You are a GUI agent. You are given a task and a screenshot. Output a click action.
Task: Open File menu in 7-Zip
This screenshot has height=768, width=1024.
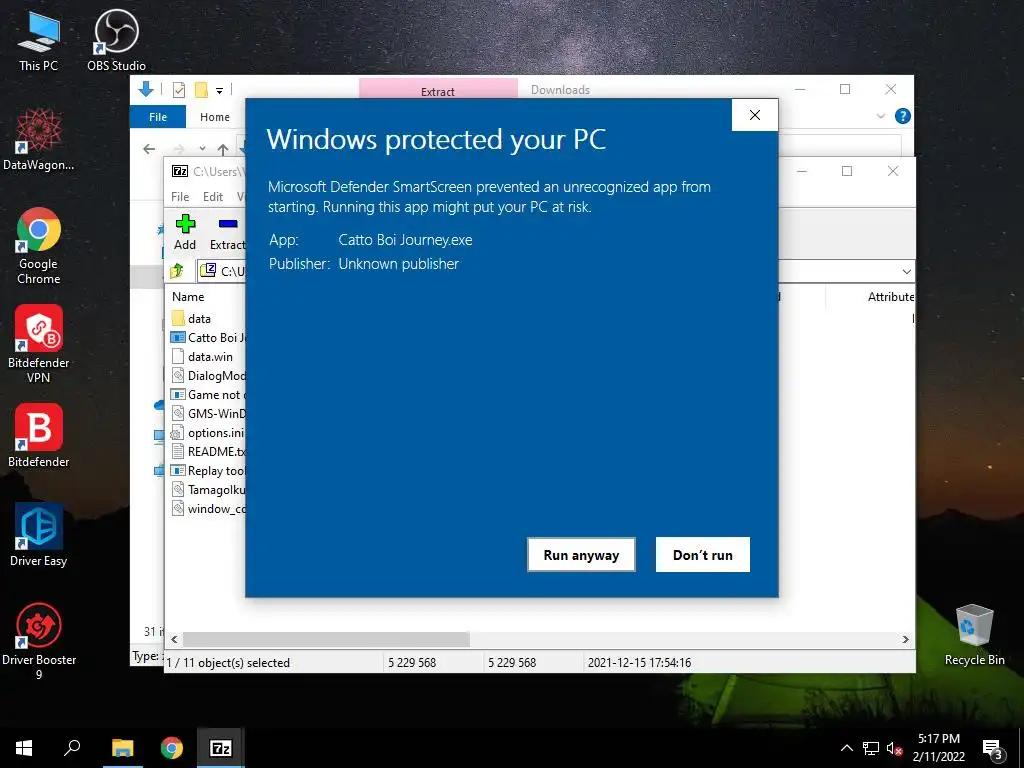(180, 197)
